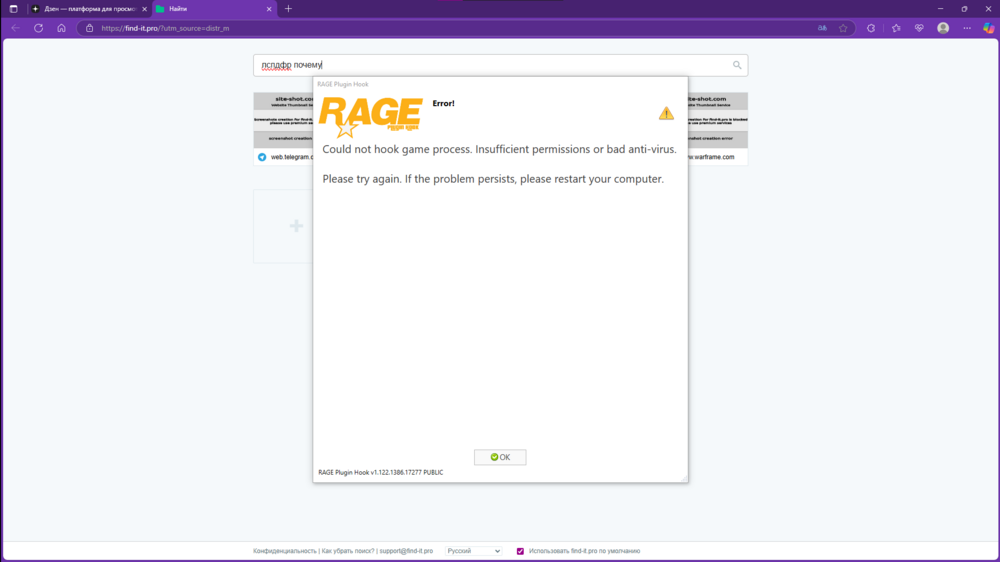
Task: Open the user profile avatar
Action: [x=943, y=28]
